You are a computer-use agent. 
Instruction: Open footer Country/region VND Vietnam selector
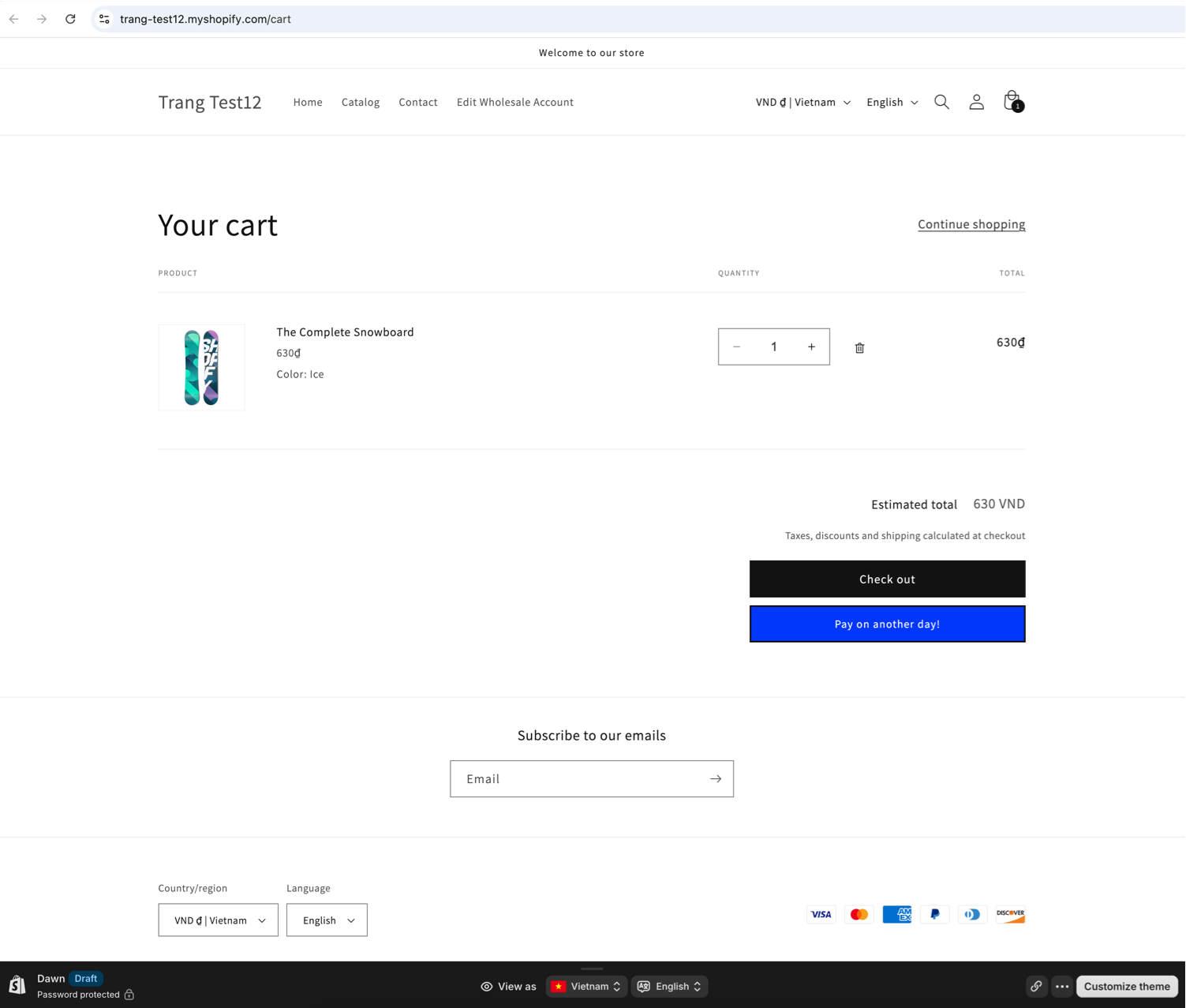click(218, 920)
